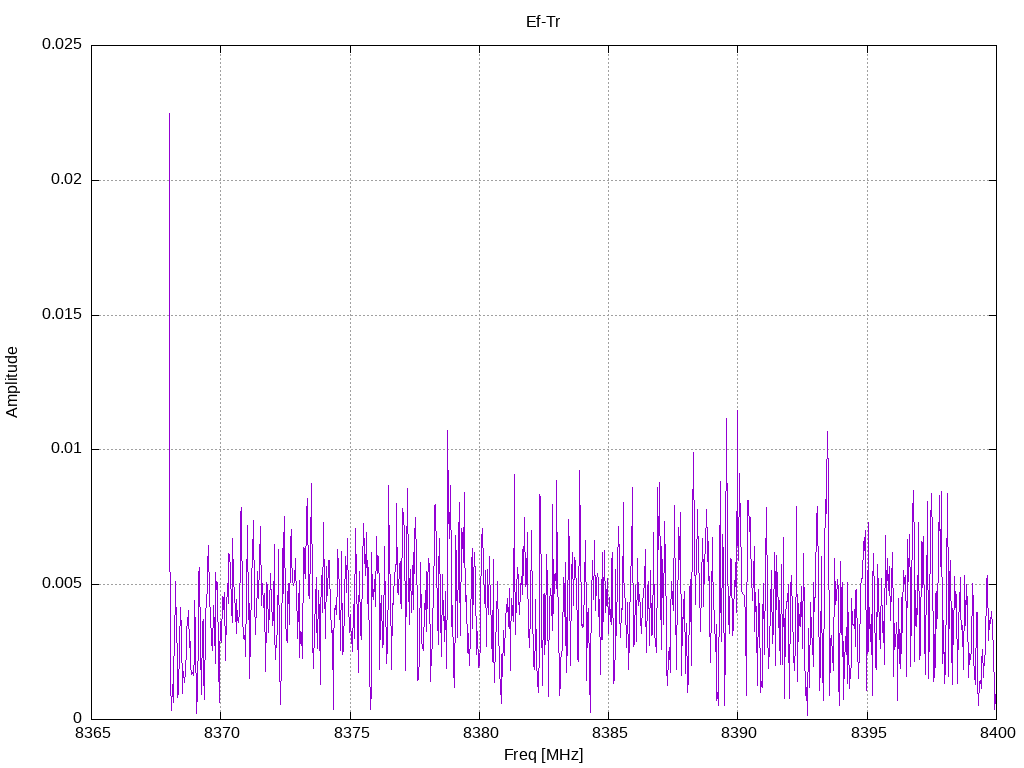Click the 8395 x-axis tick label

(868, 733)
